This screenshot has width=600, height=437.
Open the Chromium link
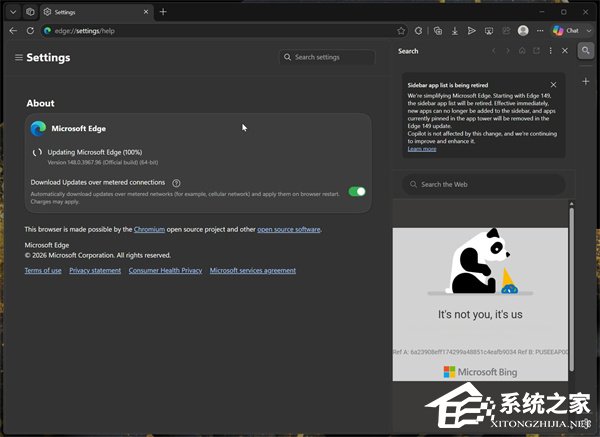pyautogui.click(x=149, y=229)
